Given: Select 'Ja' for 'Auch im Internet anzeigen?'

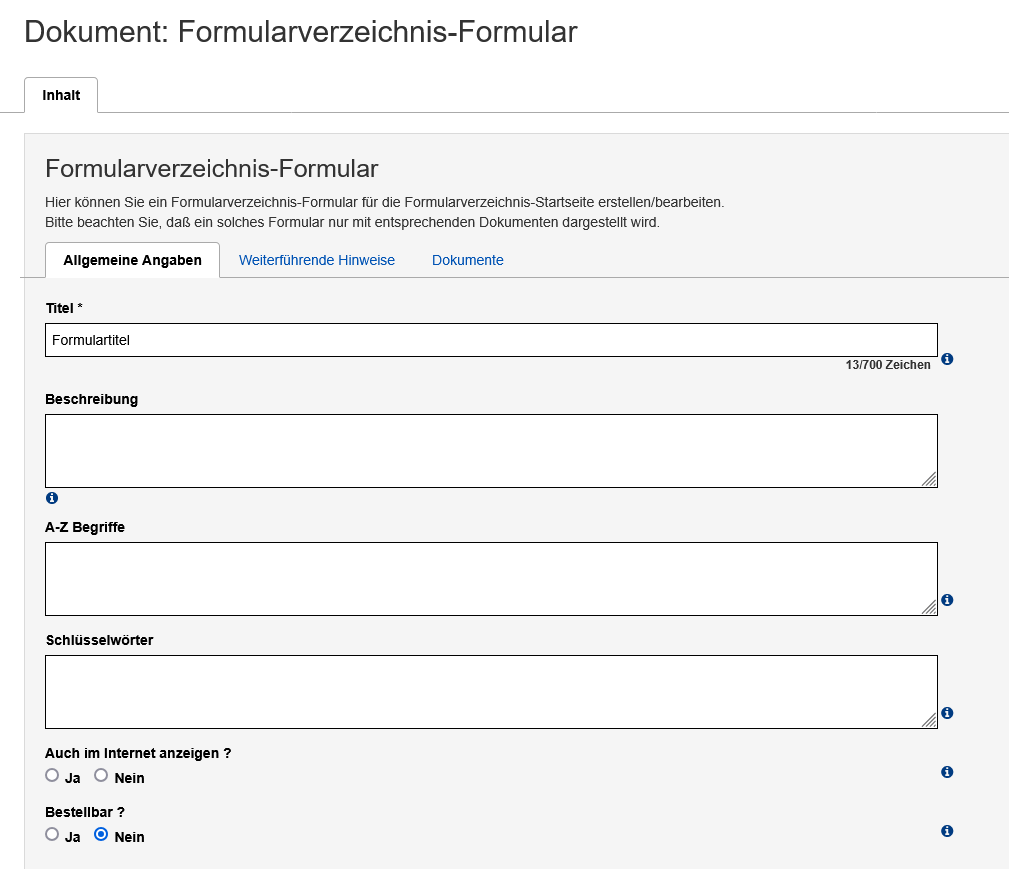Looking at the screenshot, I should (x=51, y=775).
